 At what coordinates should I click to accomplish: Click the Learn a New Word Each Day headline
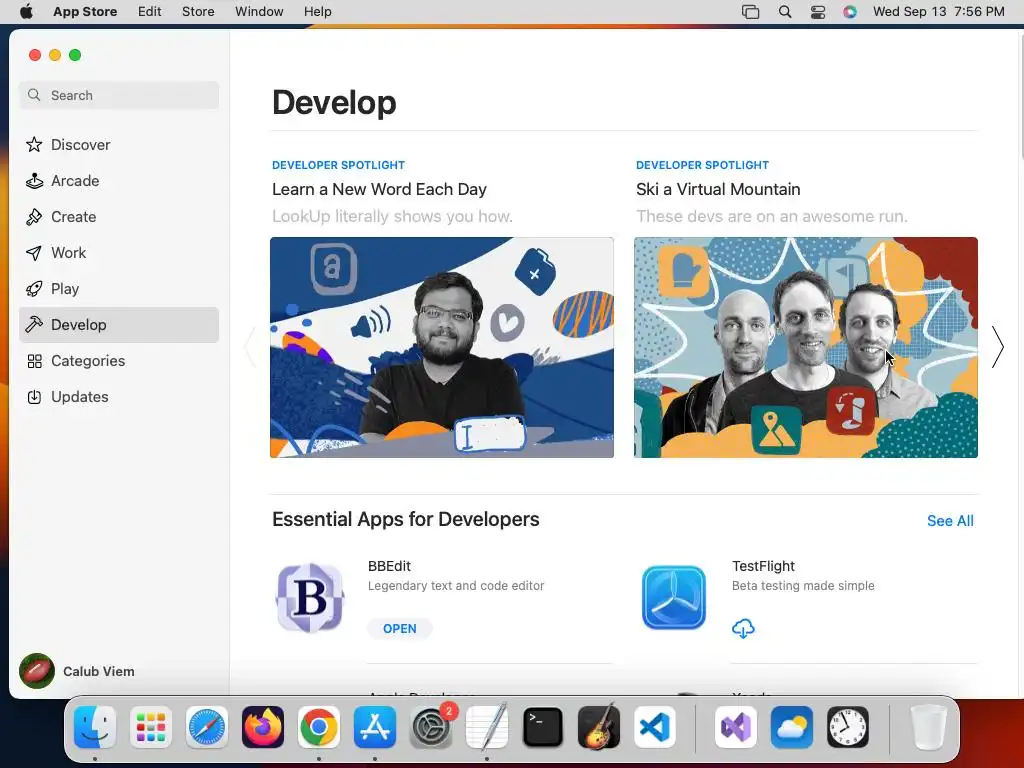pos(379,189)
